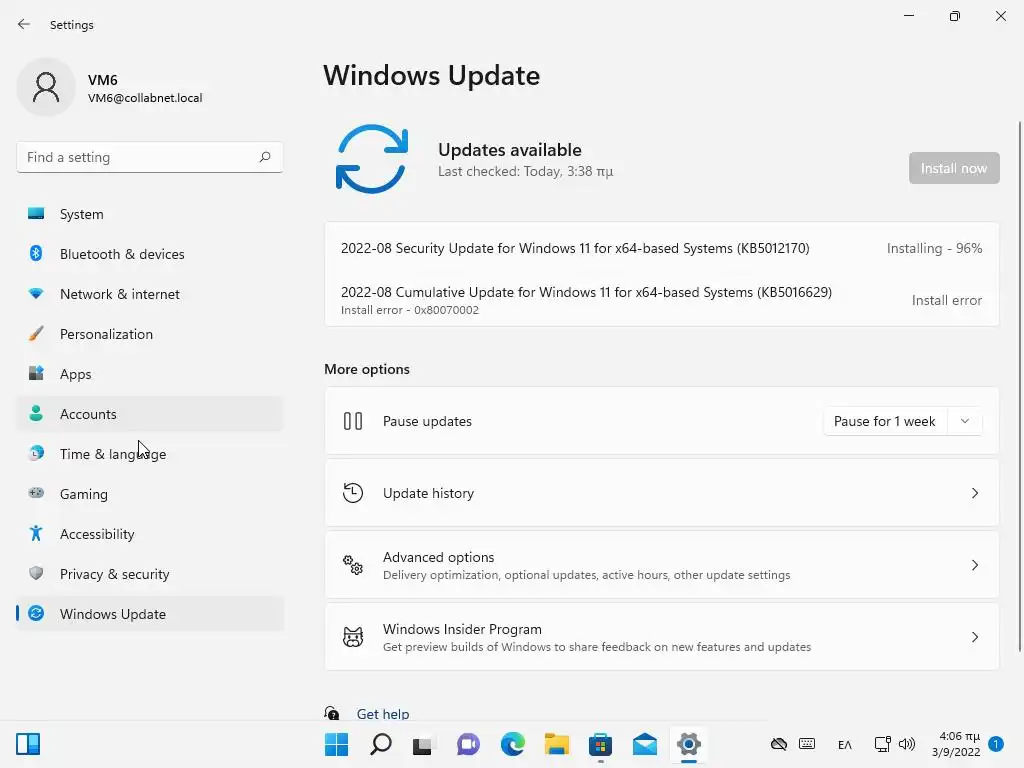Screen dimensions: 1024x768
Task: Open Personalization settings
Action: (x=150, y=334)
